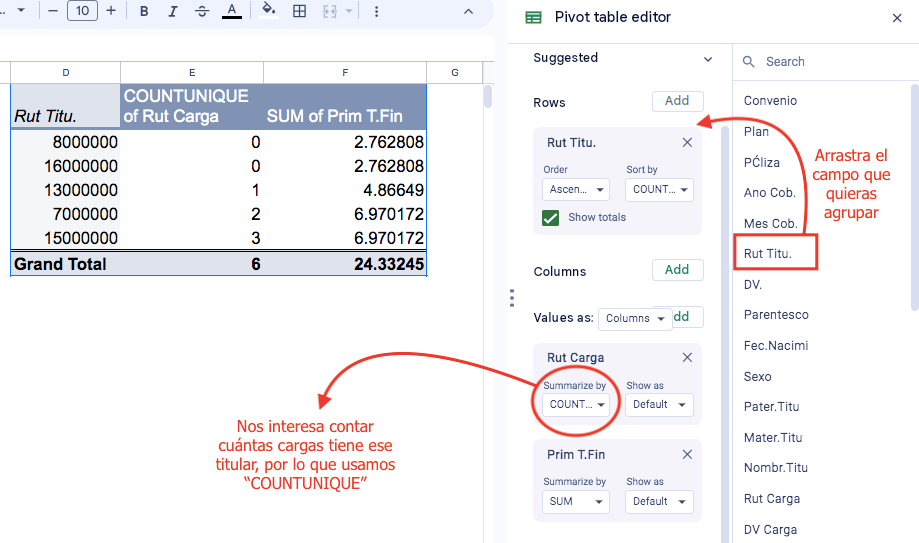The width and height of the screenshot is (919, 543).
Task: Click the search magnifier icon
Action: click(x=748, y=62)
